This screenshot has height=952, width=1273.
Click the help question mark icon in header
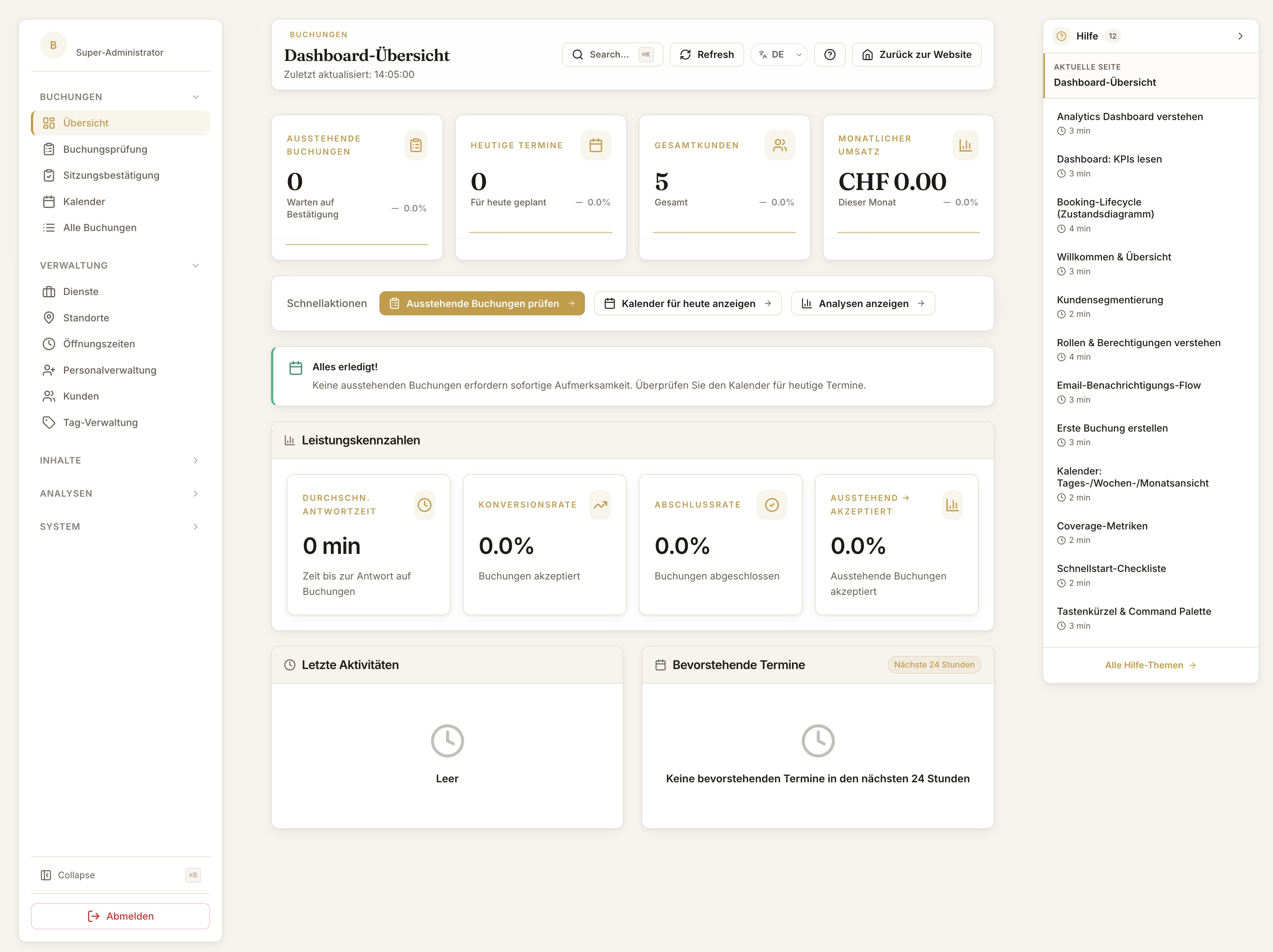(829, 55)
